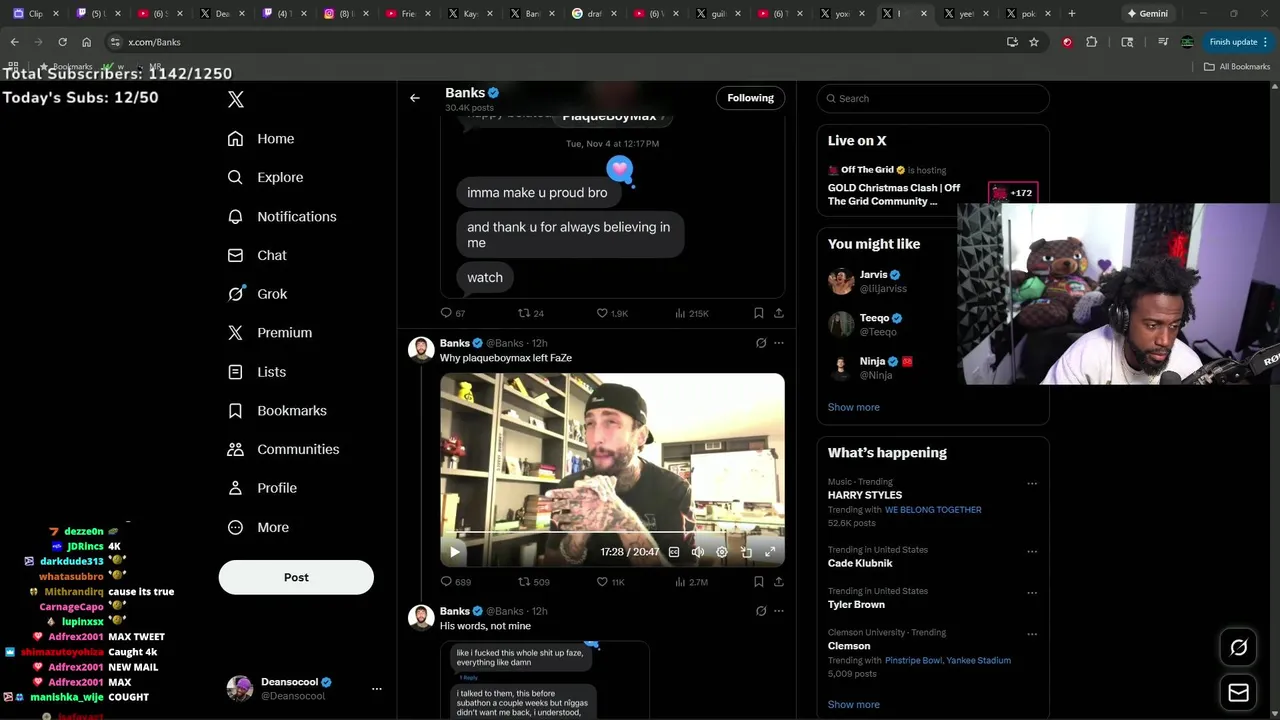1280x720 pixels.
Task: Bookmark this page with star icon
Action: (x=1034, y=42)
